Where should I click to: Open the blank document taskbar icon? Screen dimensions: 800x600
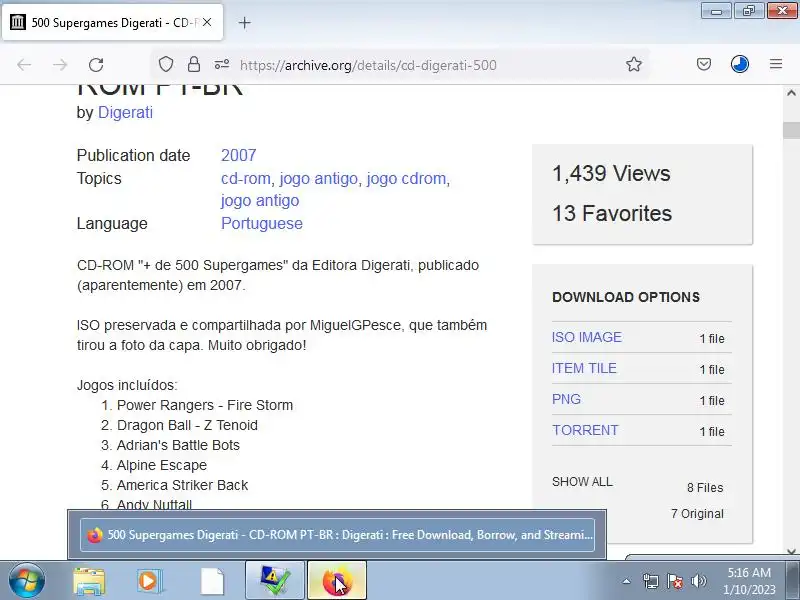click(x=212, y=581)
